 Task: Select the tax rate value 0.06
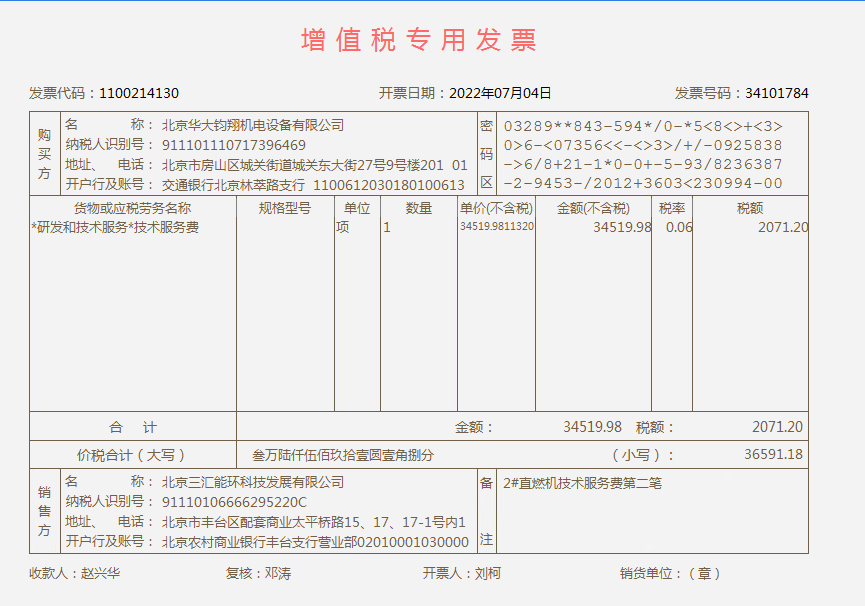coord(679,227)
